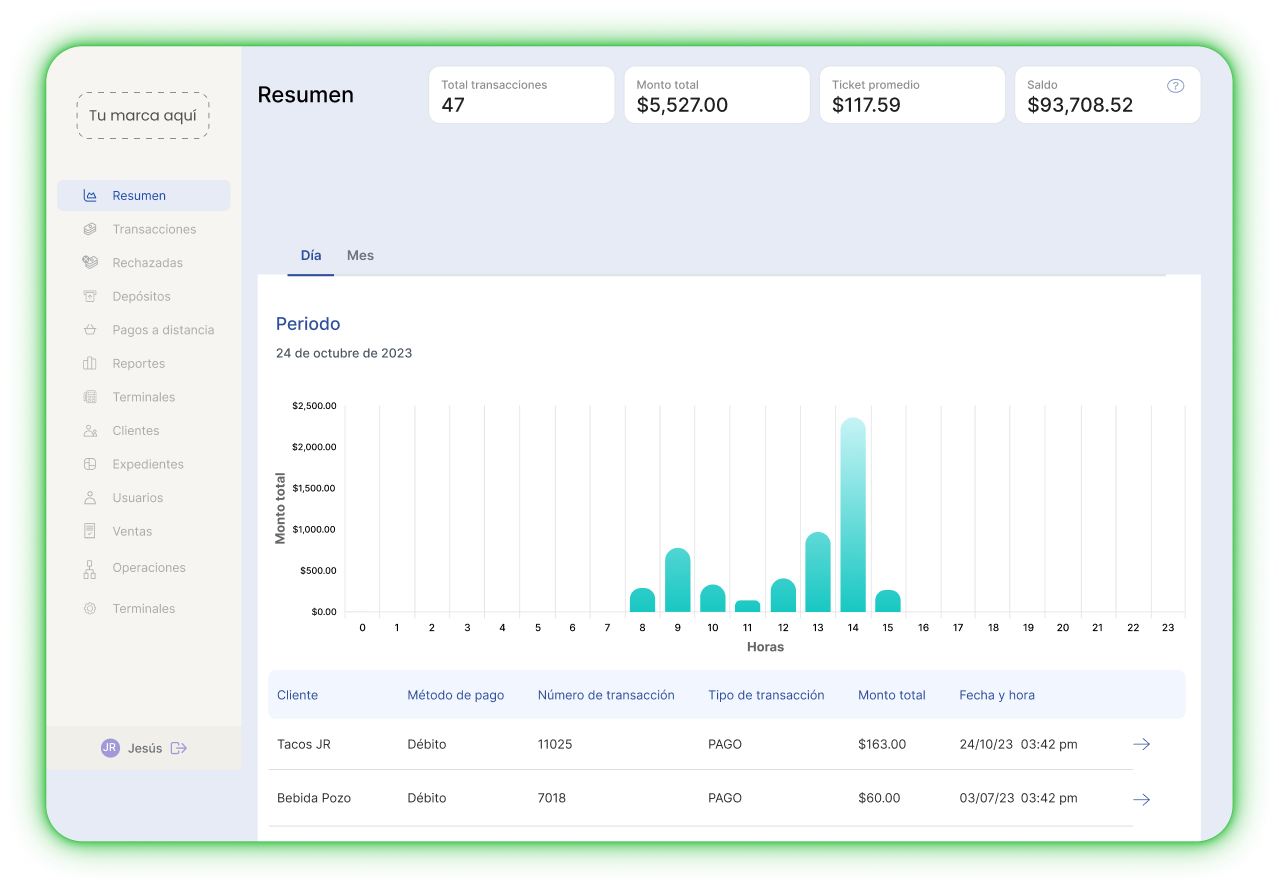Click the Reportes chart icon
1279x888 pixels.
coord(91,363)
